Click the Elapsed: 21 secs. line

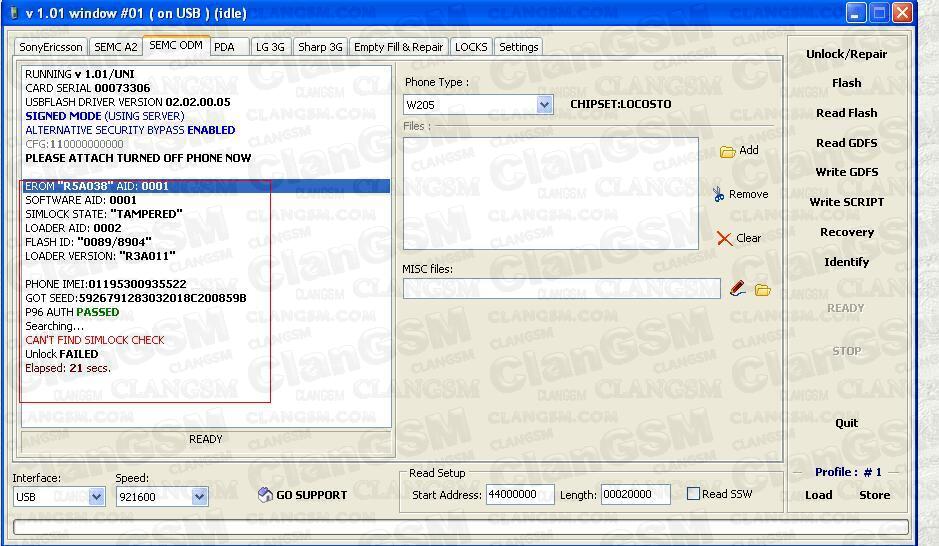tap(68, 368)
